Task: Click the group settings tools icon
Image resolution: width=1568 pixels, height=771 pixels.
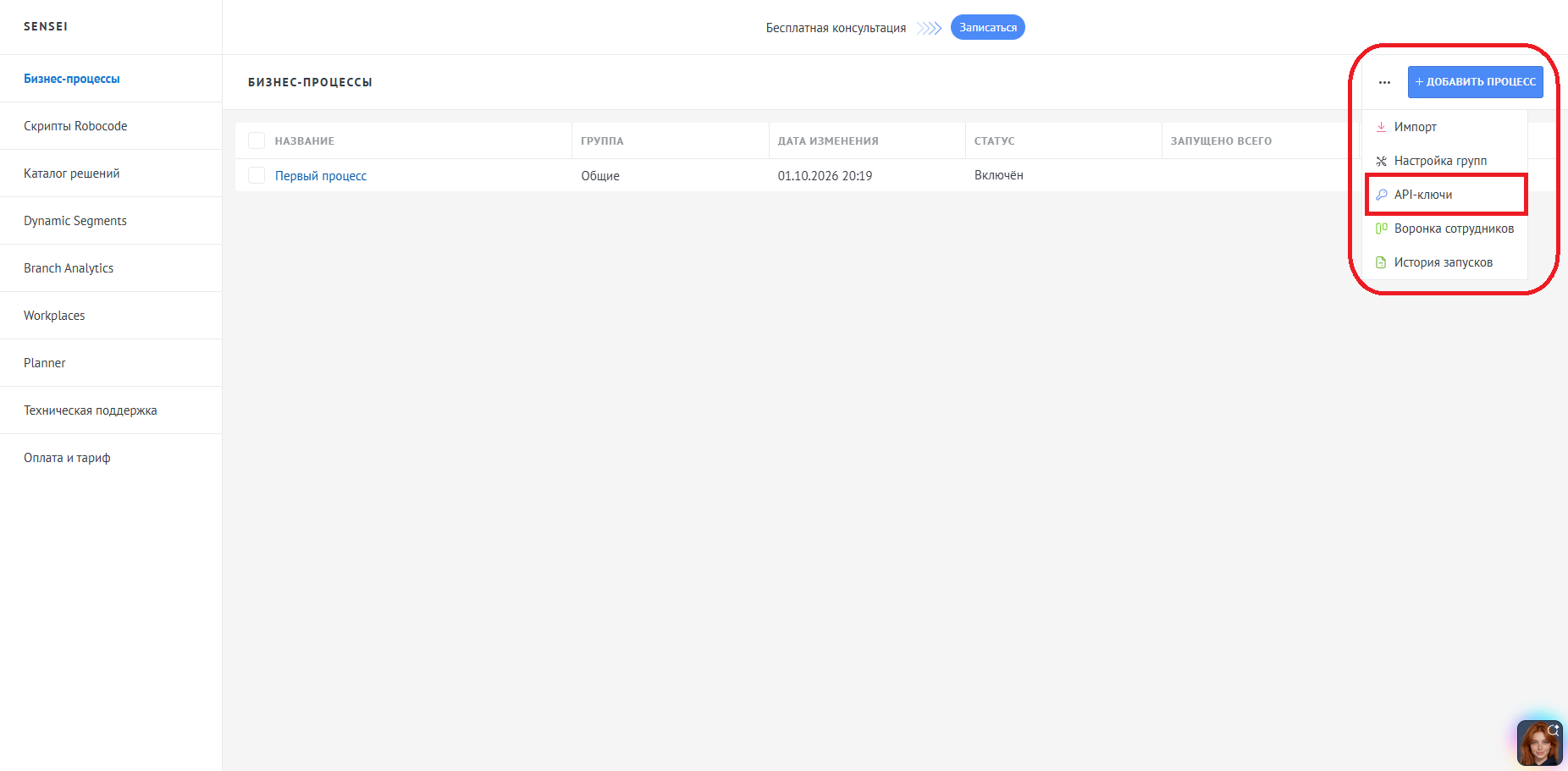Action: pyautogui.click(x=1381, y=161)
